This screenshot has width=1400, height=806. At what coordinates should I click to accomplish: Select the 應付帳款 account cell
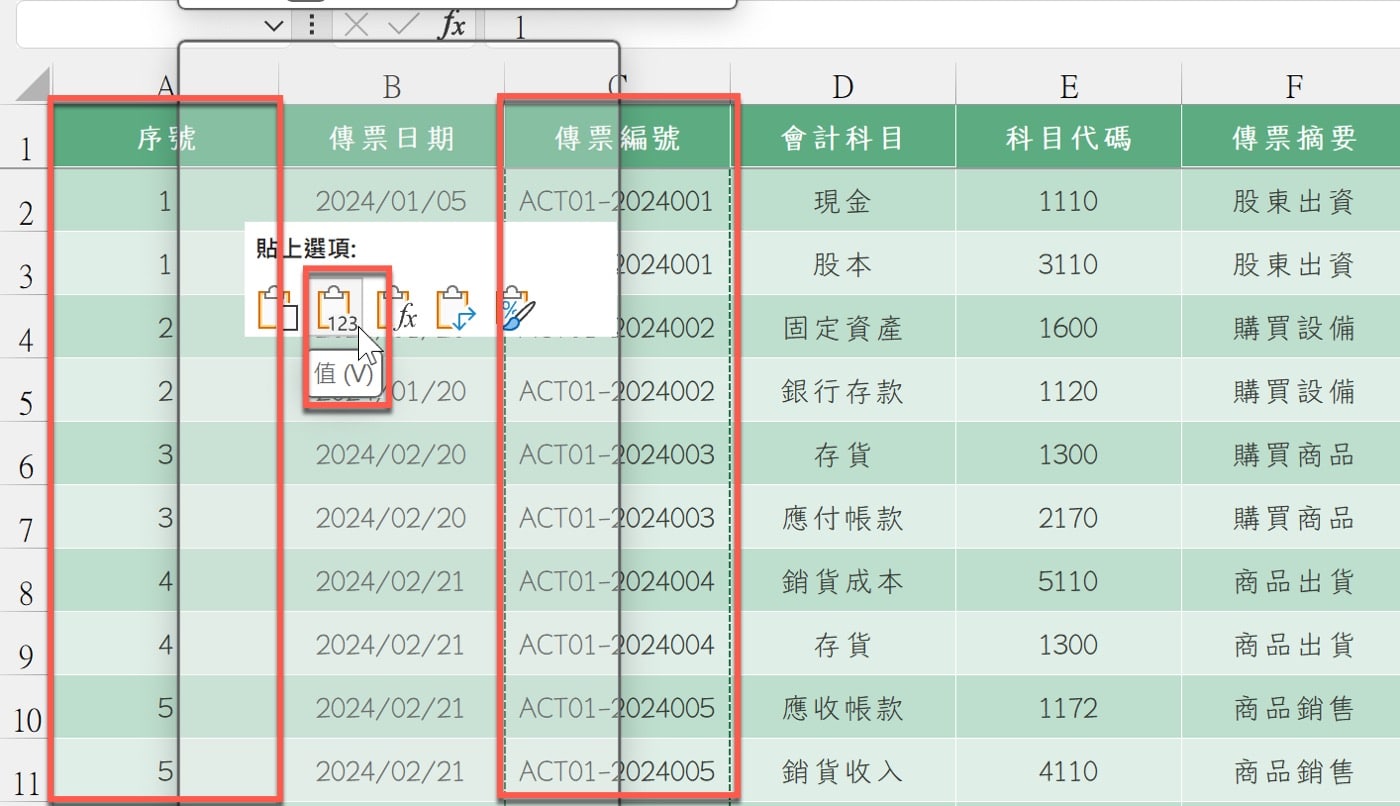[x=843, y=517]
